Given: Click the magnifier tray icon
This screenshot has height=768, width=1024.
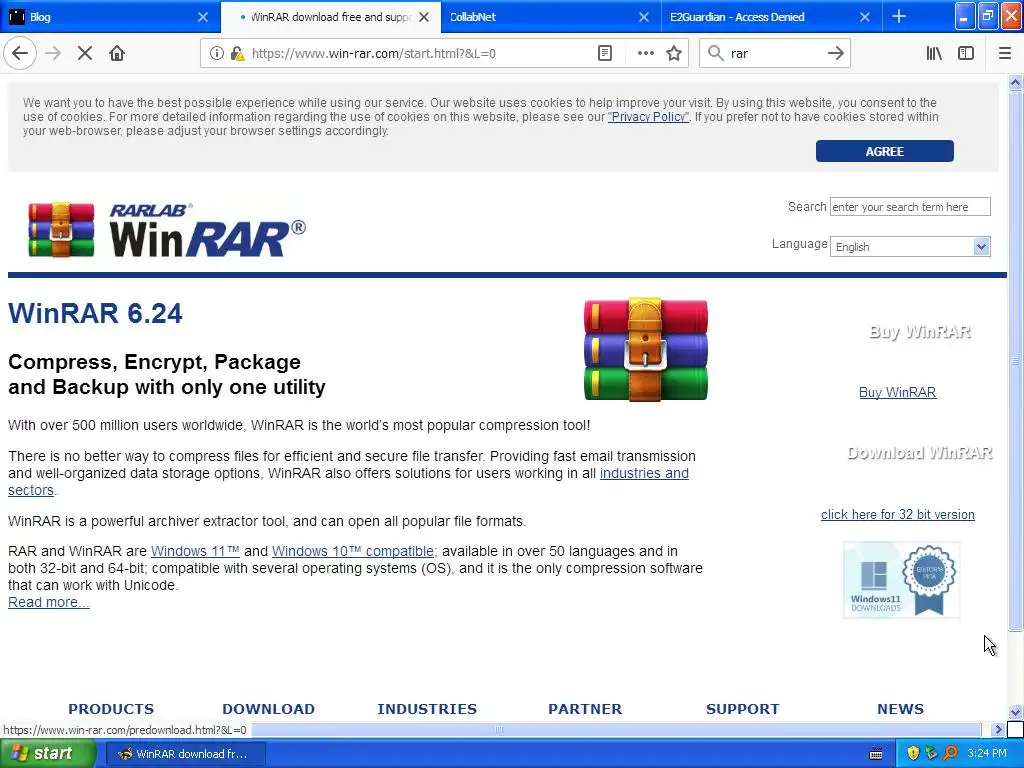Looking at the screenshot, I should coord(950,754).
